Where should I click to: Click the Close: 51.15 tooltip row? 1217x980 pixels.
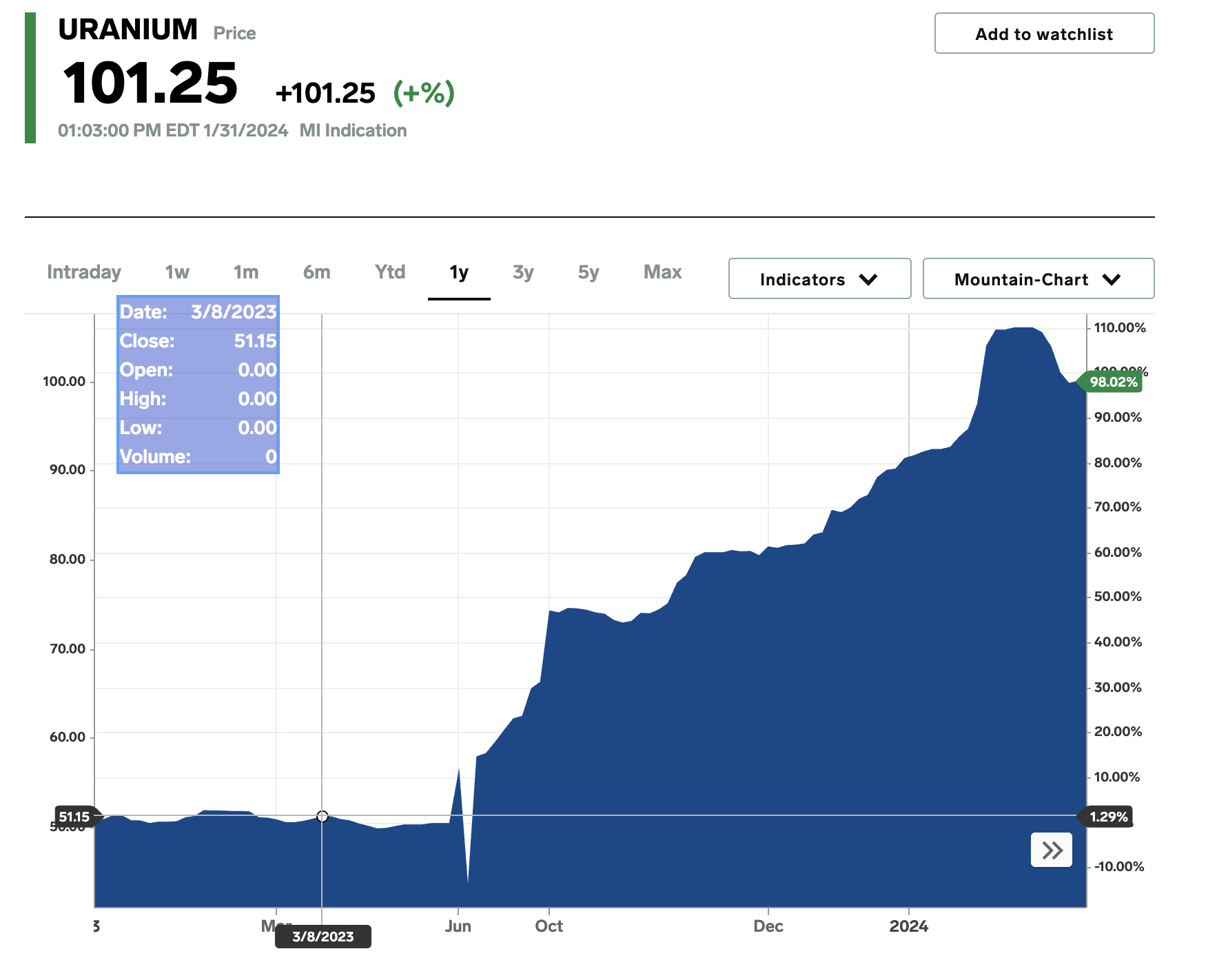pos(198,341)
